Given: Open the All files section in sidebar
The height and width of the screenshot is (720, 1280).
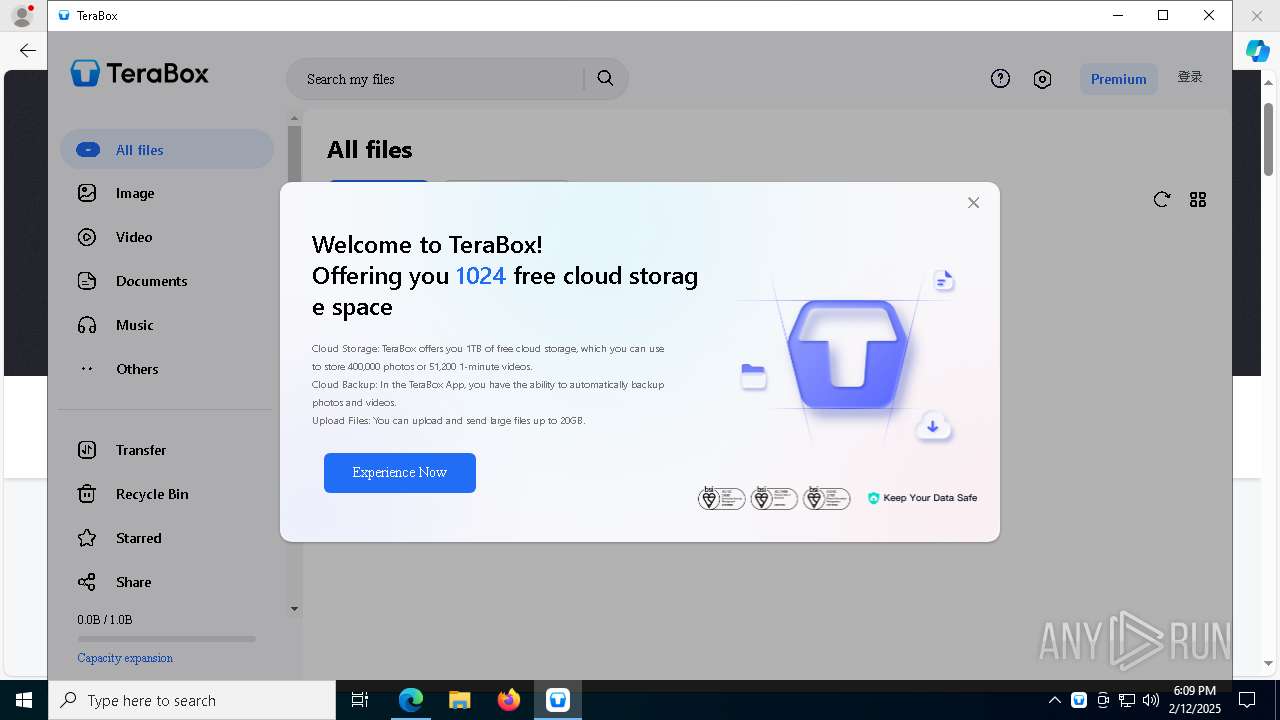Looking at the screenshot, I should coord(167,150).
